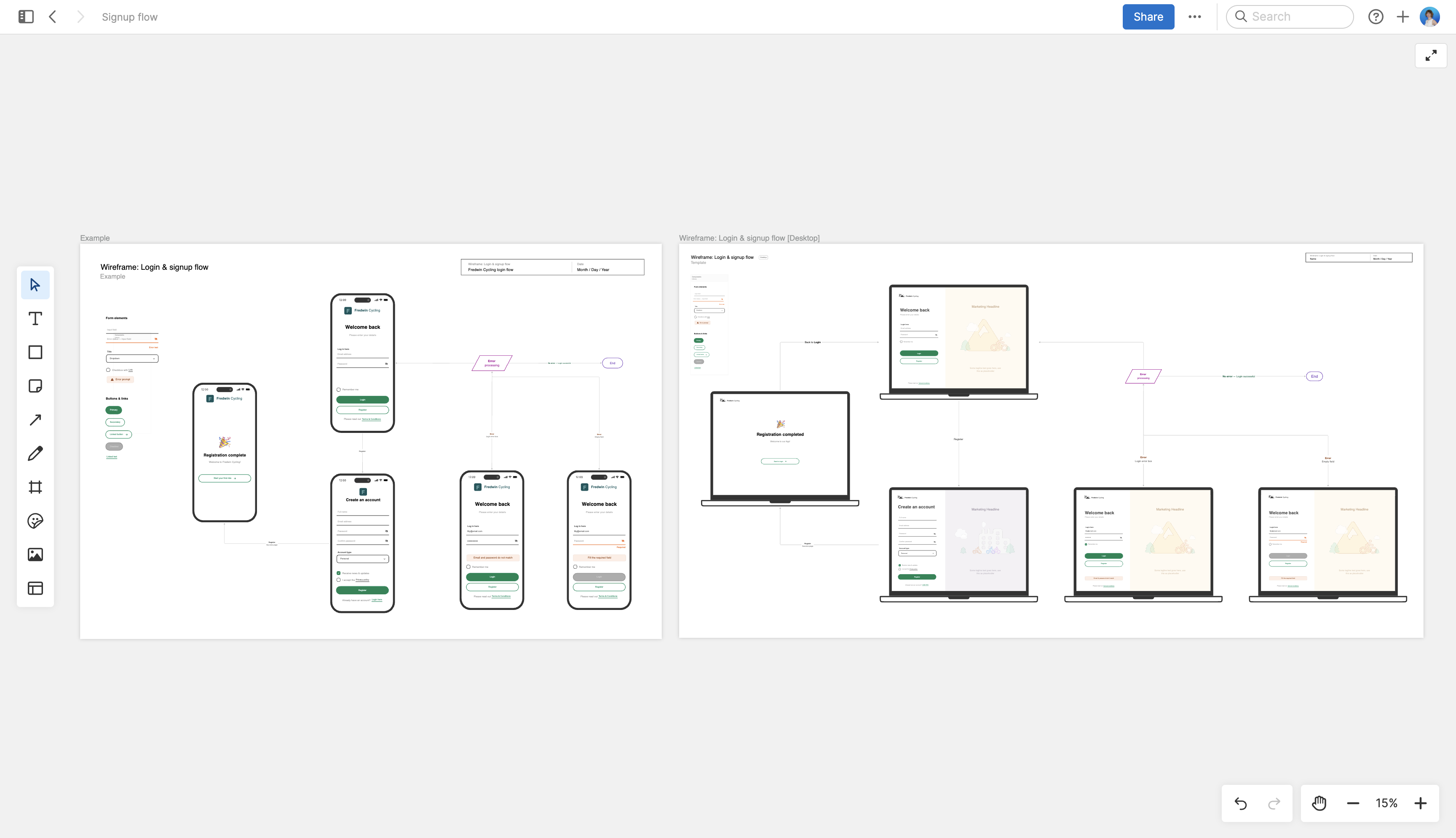This screenshot has width=1456, height=838.
Task: Choose the Connector arrow tool
Action: click(35, 419)
